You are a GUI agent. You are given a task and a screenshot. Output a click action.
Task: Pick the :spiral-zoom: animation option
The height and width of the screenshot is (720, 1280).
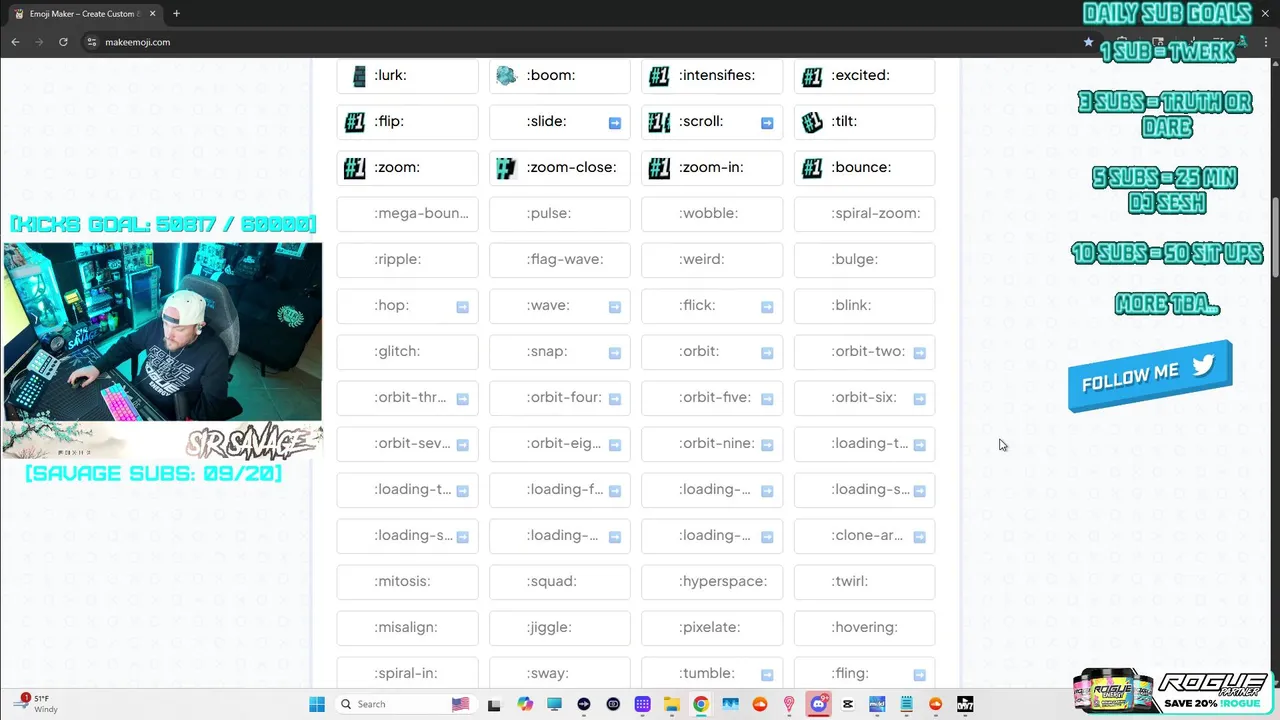[864, 214]
